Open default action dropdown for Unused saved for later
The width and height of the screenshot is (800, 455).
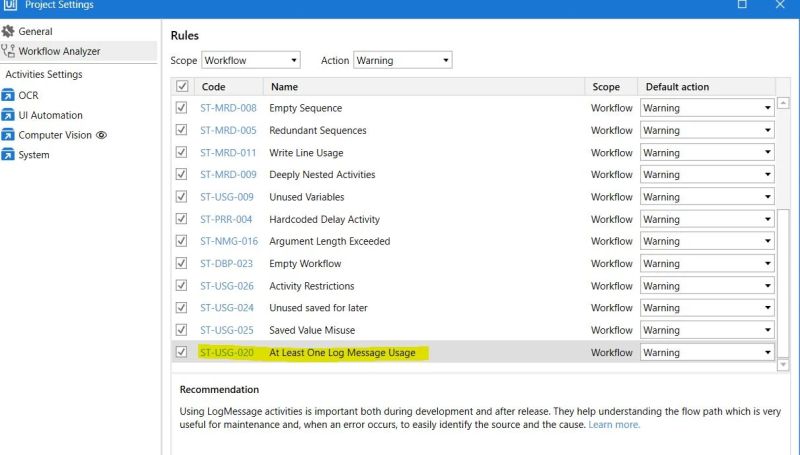click(707, 308)
